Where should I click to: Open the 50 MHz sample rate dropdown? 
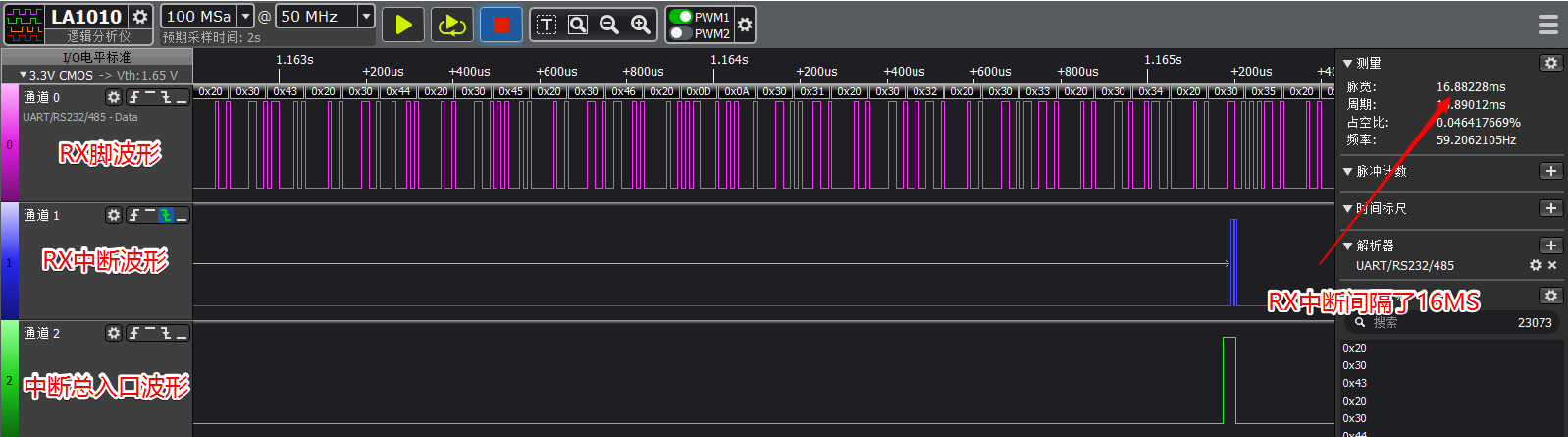pyautogui.click(x=366, y=17)
